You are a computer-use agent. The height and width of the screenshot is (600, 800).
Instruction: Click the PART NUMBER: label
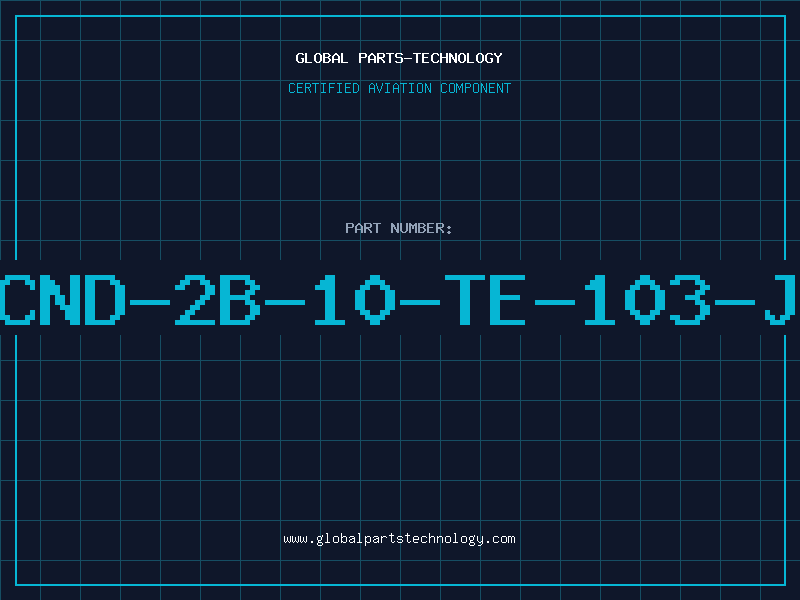point(399,228)
